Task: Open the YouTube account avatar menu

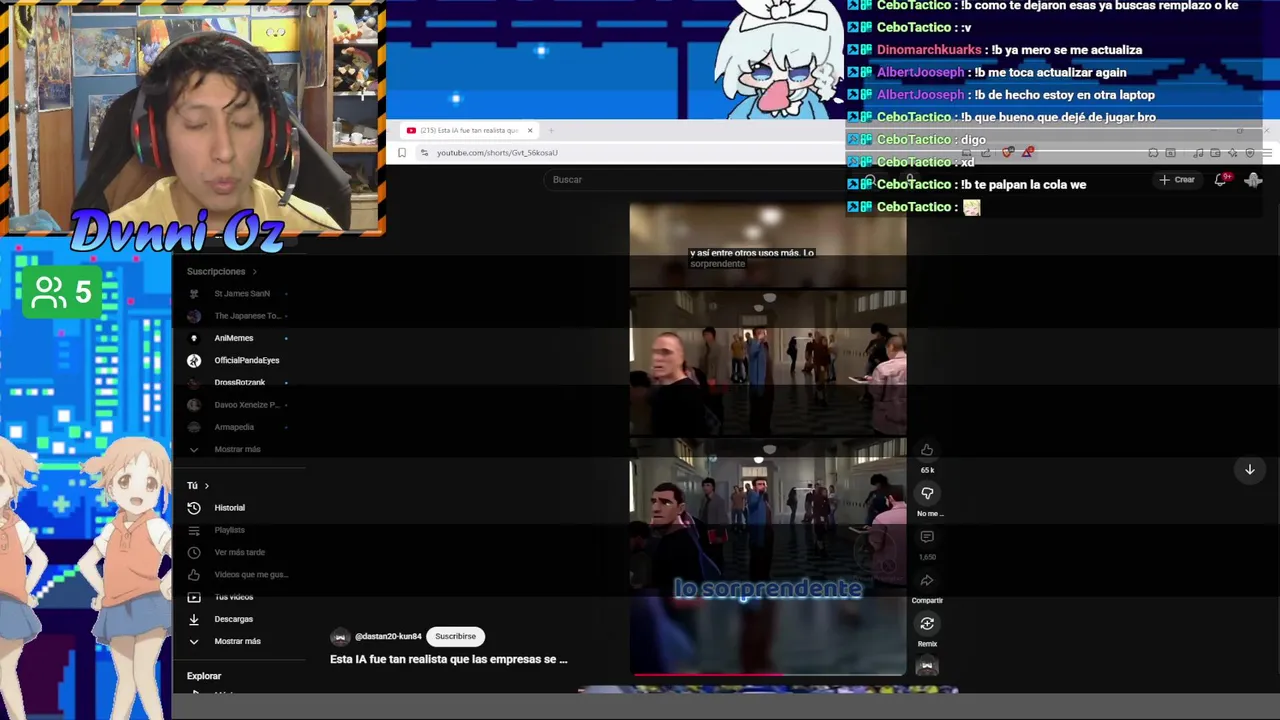Action: (x=1253, y=179)
